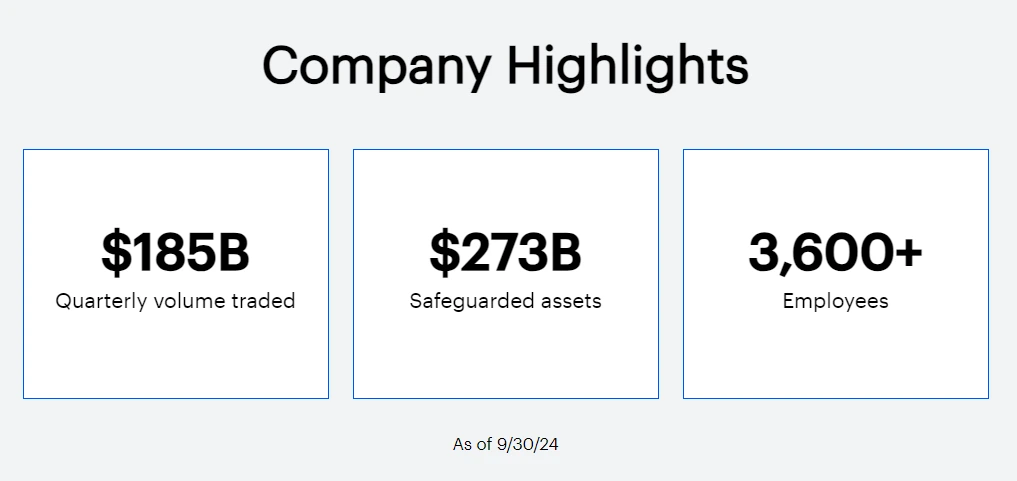Image resolution: width=1017 pixels, height=481 pixels.
Task: Click the digits 185 in first card
Action: (174, 252)
